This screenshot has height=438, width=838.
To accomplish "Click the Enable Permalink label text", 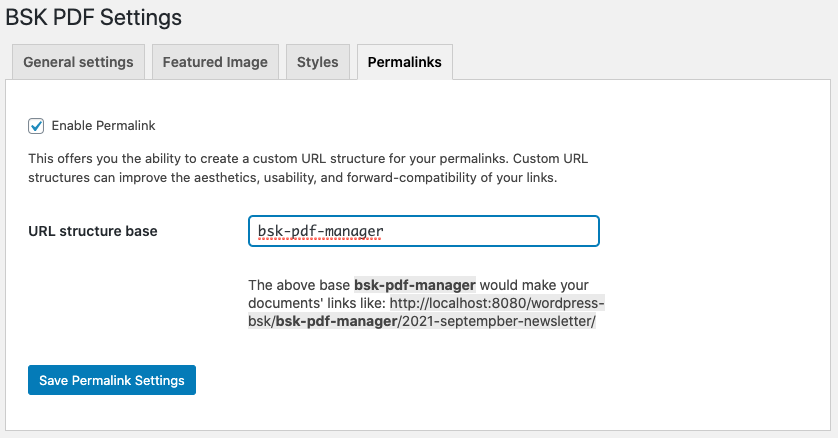I will tap(103, 126).
